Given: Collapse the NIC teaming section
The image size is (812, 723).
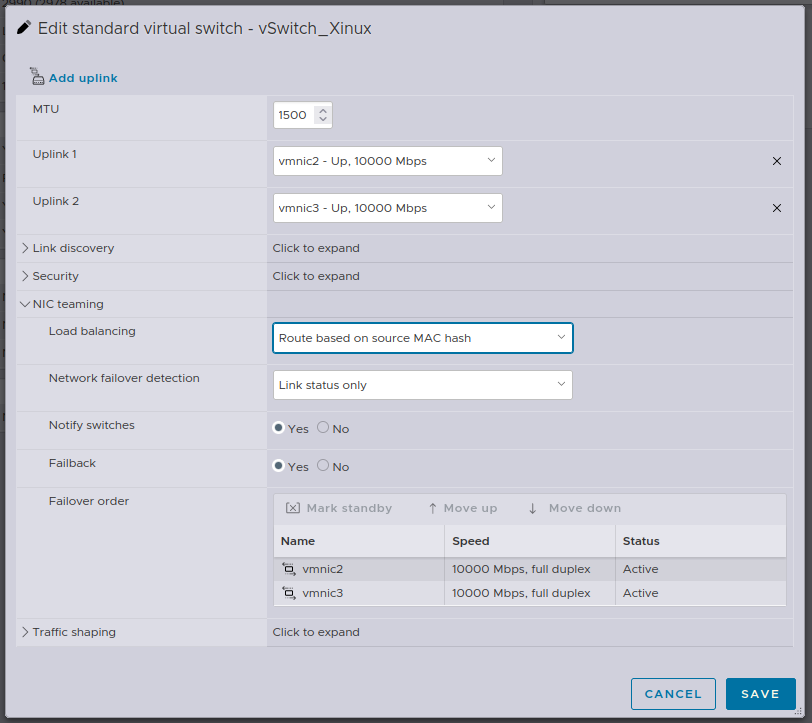Looking at the screenshot, I should point(26,304).
